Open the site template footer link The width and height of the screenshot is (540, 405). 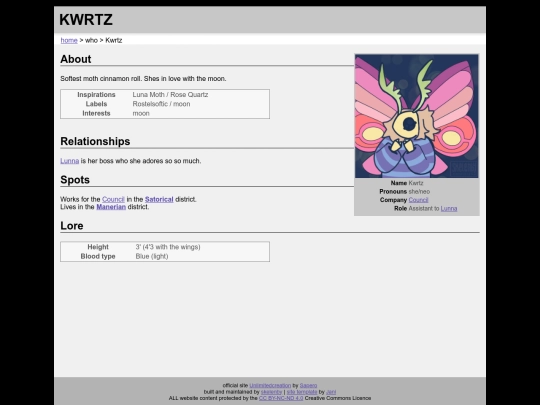[302, 392]
